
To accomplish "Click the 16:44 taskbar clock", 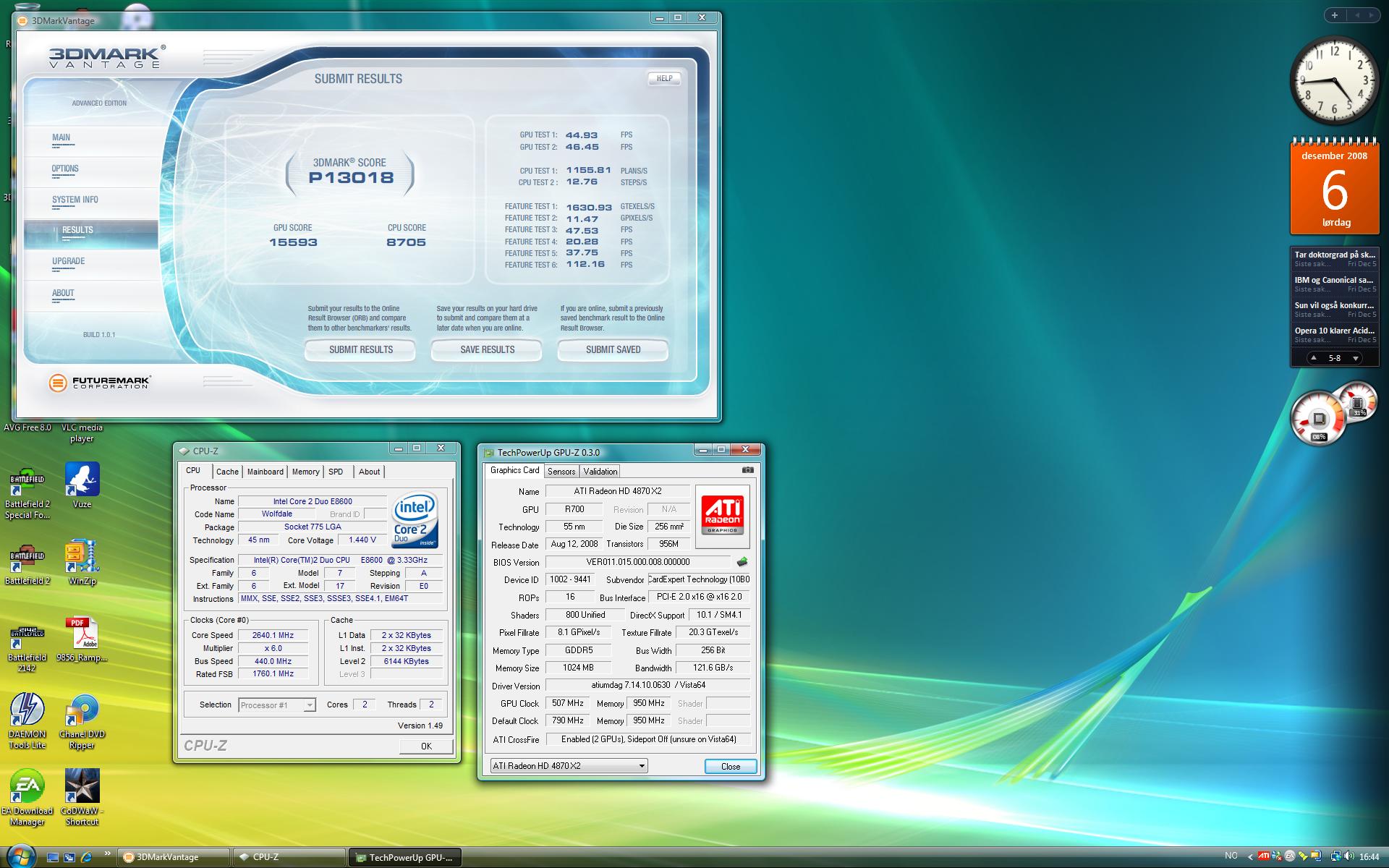I will pyautogui.click(x=1369, y=857).
